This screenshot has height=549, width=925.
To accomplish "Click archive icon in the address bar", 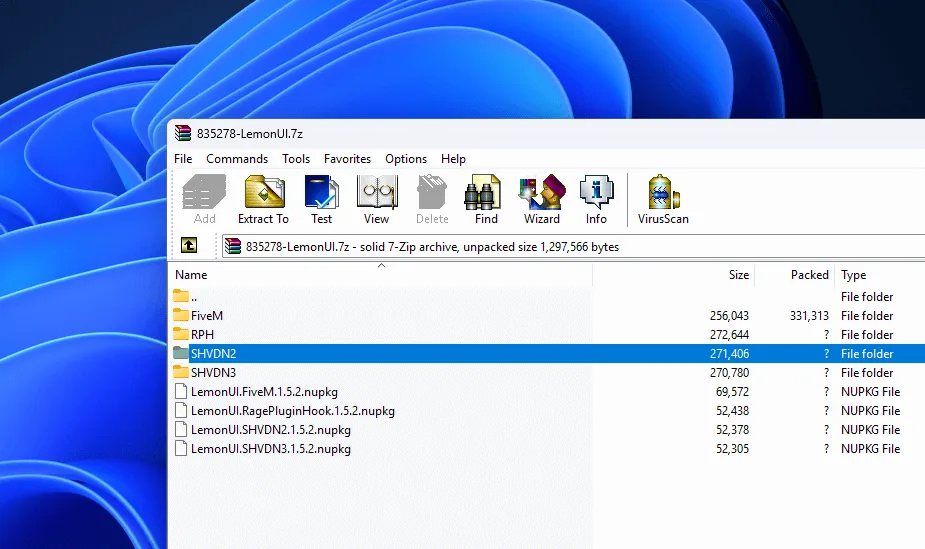I will pyautogui.click(x=233, y=246).
